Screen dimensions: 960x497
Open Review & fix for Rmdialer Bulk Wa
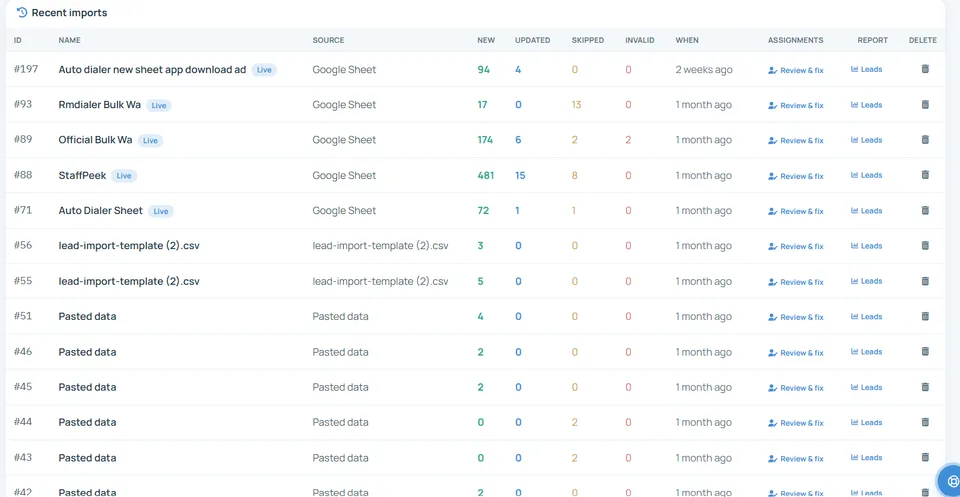point(796,105)
